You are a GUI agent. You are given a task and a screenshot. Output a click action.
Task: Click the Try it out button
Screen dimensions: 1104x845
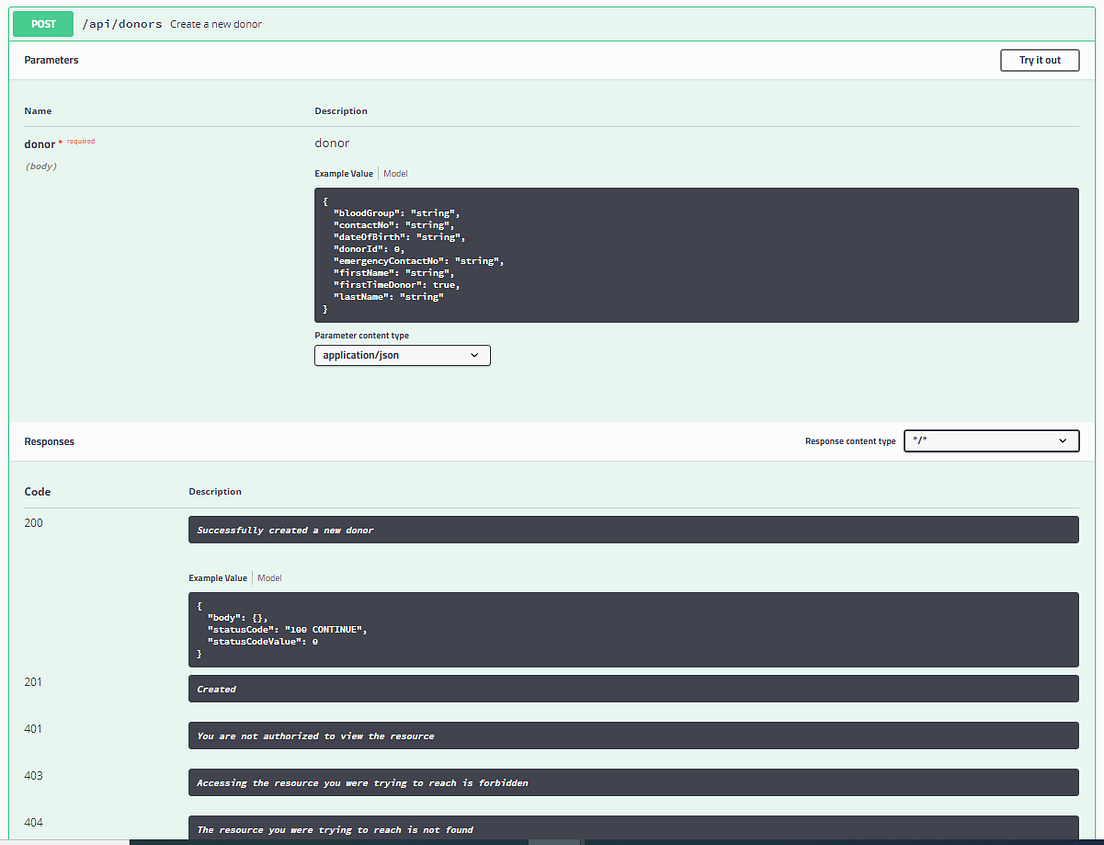(x=1039, y=60)
